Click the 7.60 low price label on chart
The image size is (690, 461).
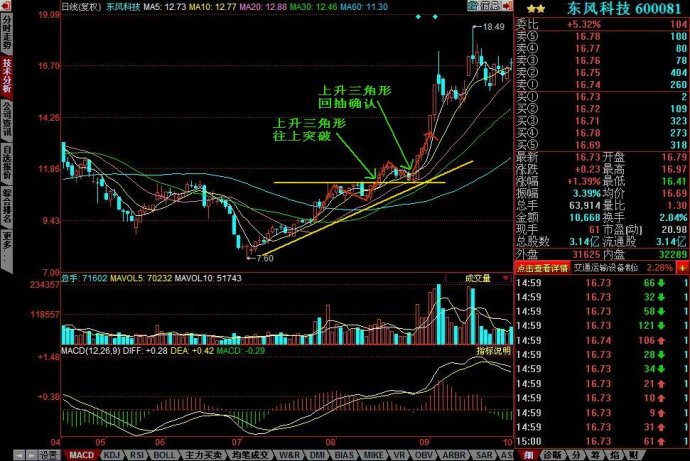(x=265, y=258)
